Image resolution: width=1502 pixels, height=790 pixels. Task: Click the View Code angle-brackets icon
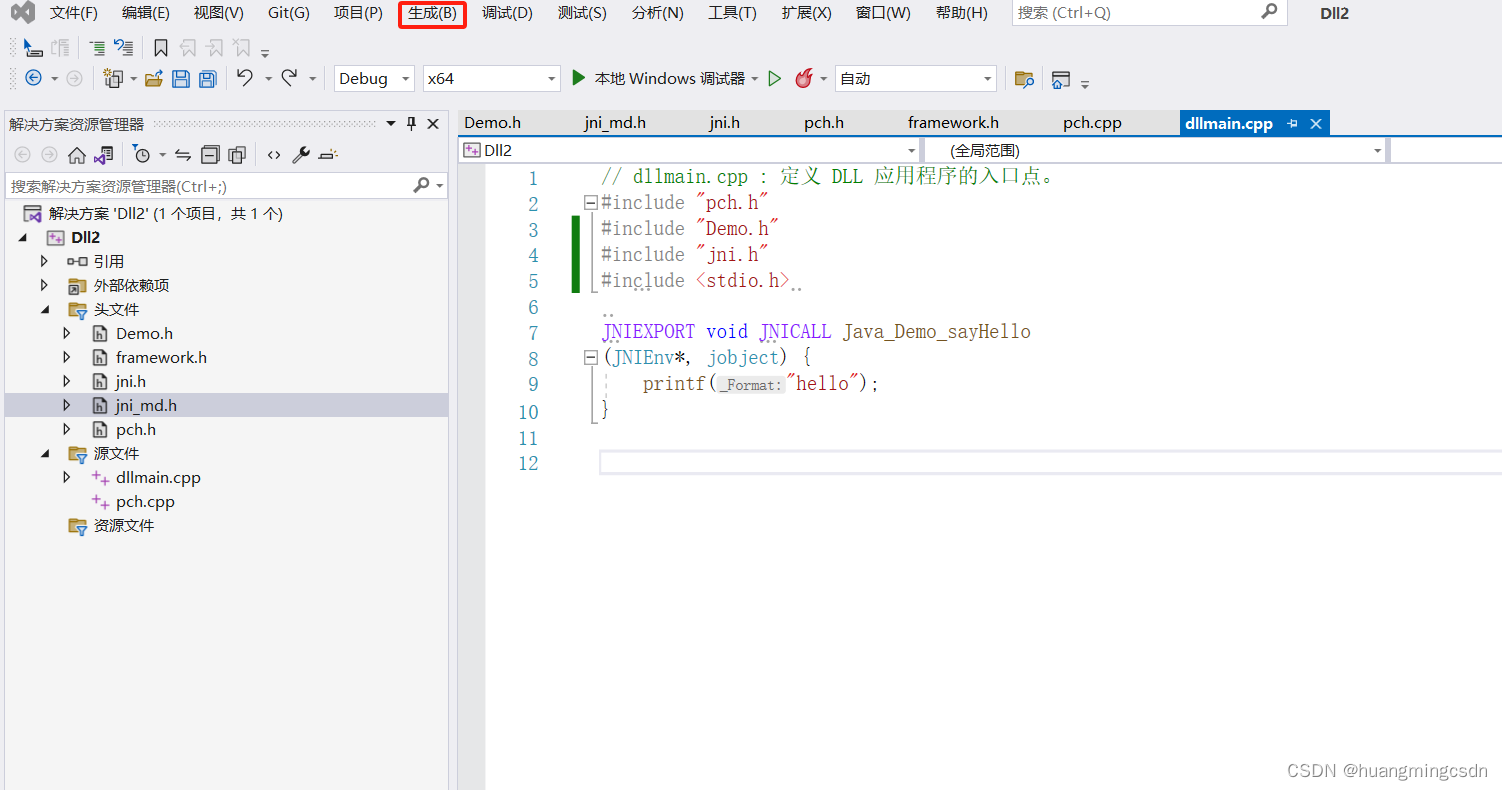click(273, 155)
